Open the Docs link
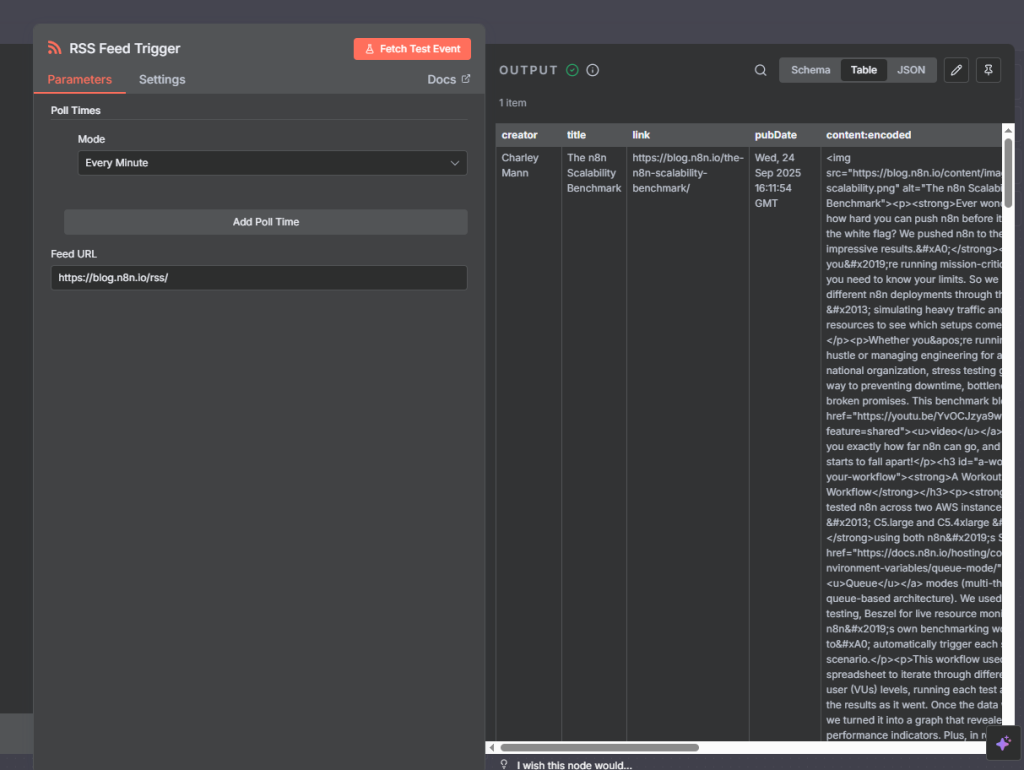Screen dimensions: 1024x770 click(448, 80)
